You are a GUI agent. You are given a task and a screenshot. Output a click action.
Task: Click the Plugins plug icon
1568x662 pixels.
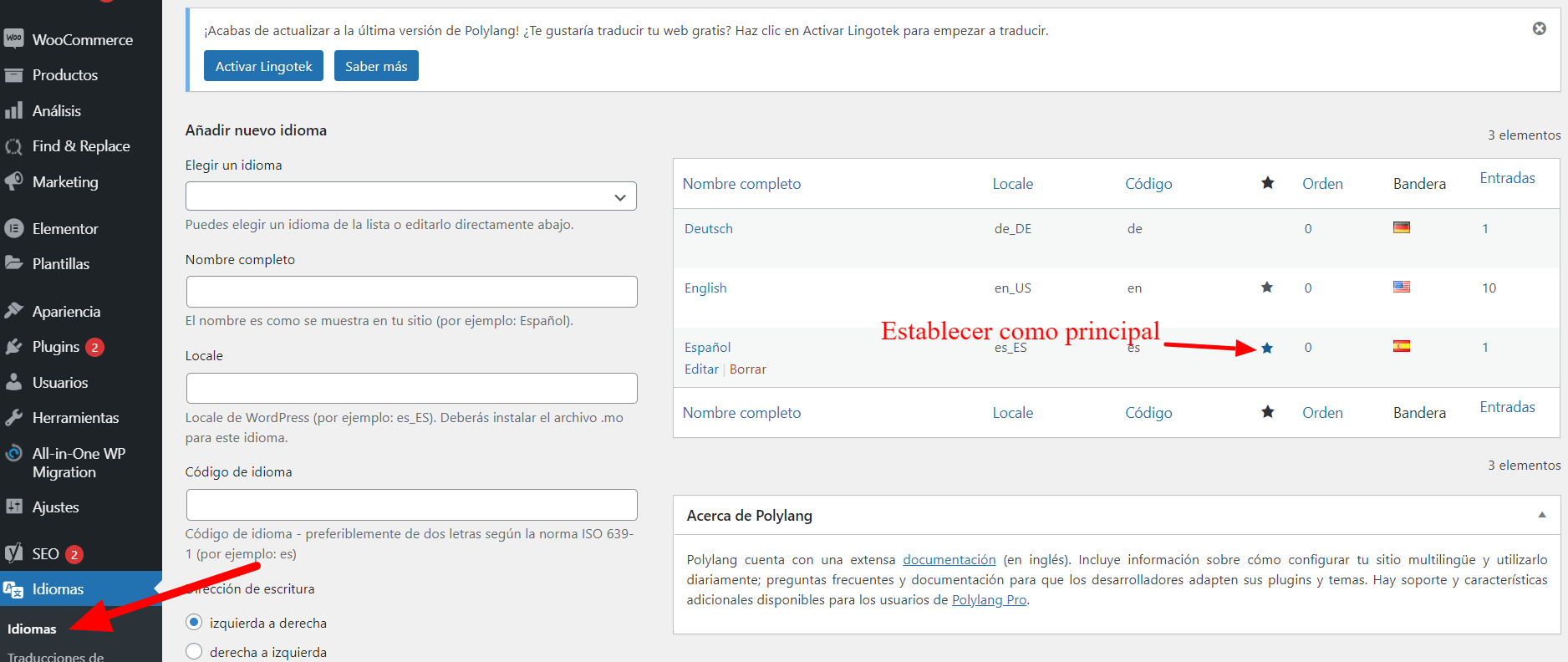click(13, 347)
